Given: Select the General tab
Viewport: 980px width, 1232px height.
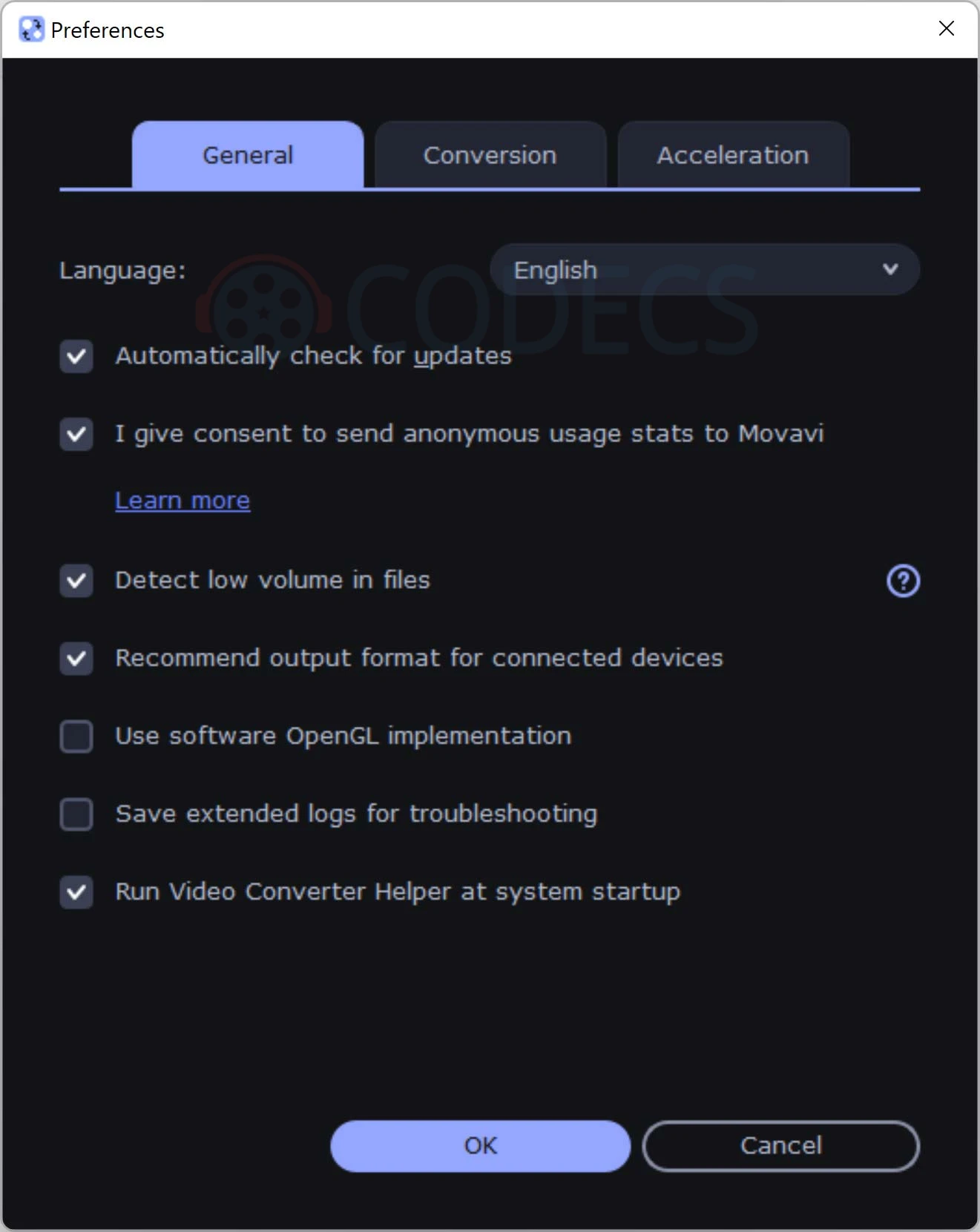Looking at the screenshot, I should point(248,155).
